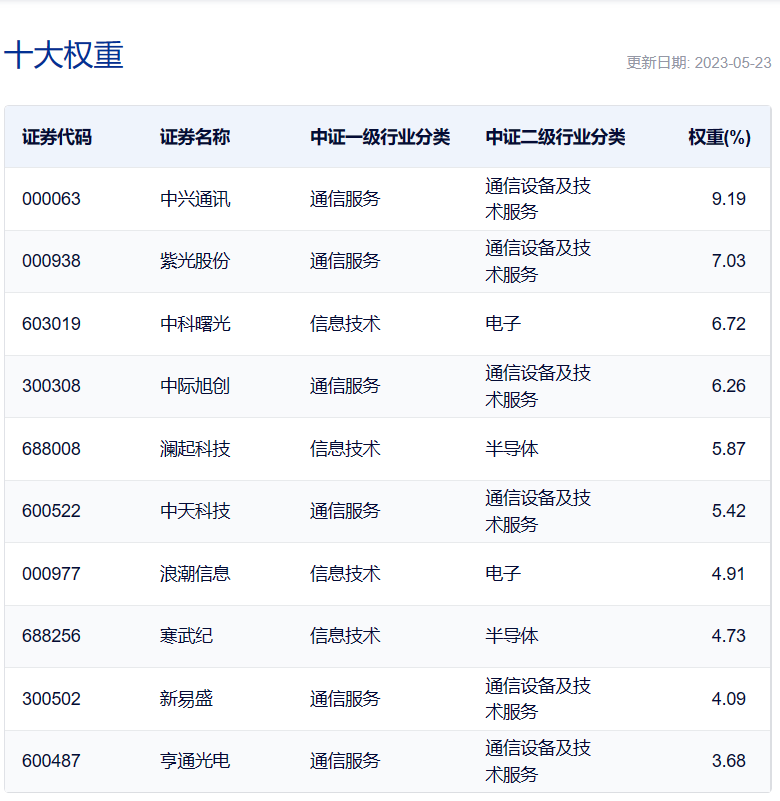Select stock code 300308

point(51,386)
